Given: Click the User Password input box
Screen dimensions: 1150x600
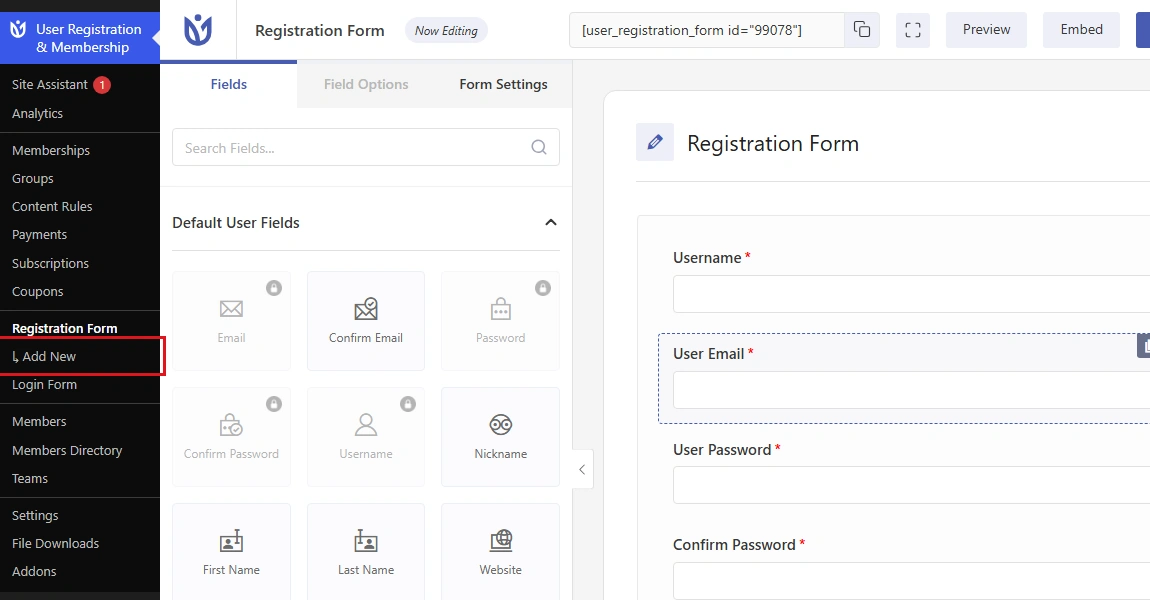Looking at the screenshot, I should (912, 485).
